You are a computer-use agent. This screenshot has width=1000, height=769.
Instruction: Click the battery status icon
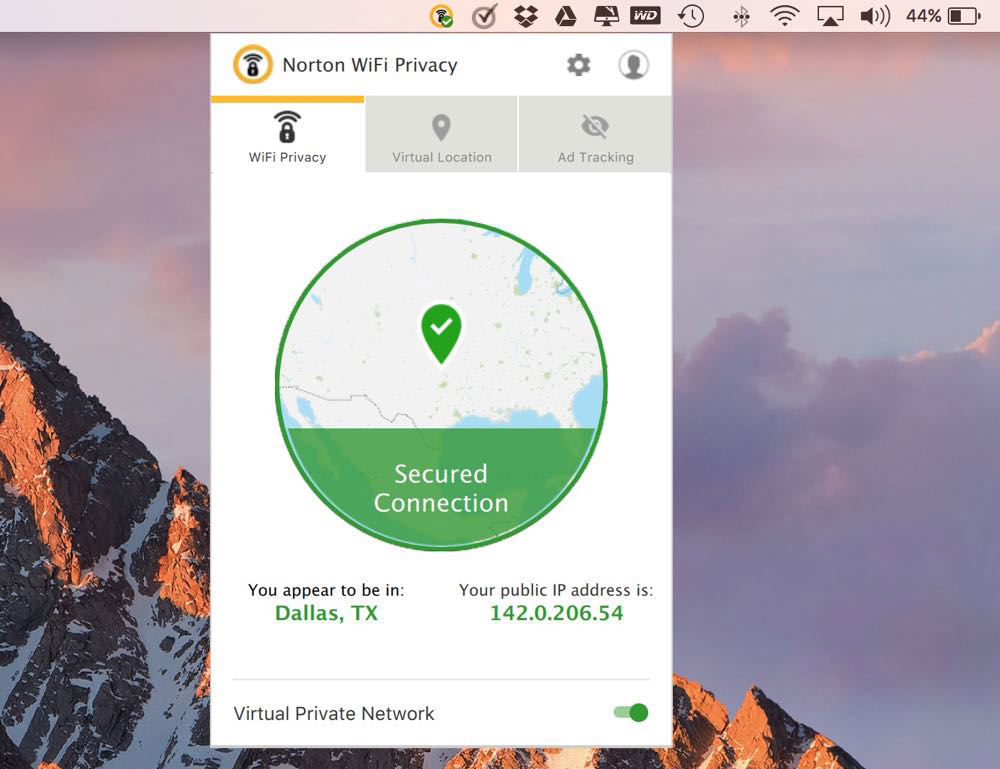coord(964,16)
